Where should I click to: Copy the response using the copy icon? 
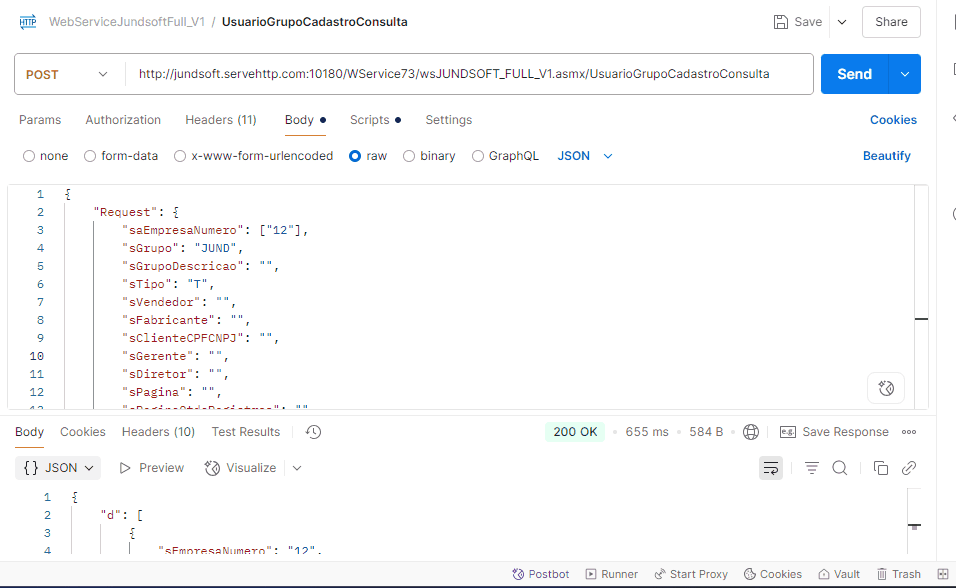[881, 468]
